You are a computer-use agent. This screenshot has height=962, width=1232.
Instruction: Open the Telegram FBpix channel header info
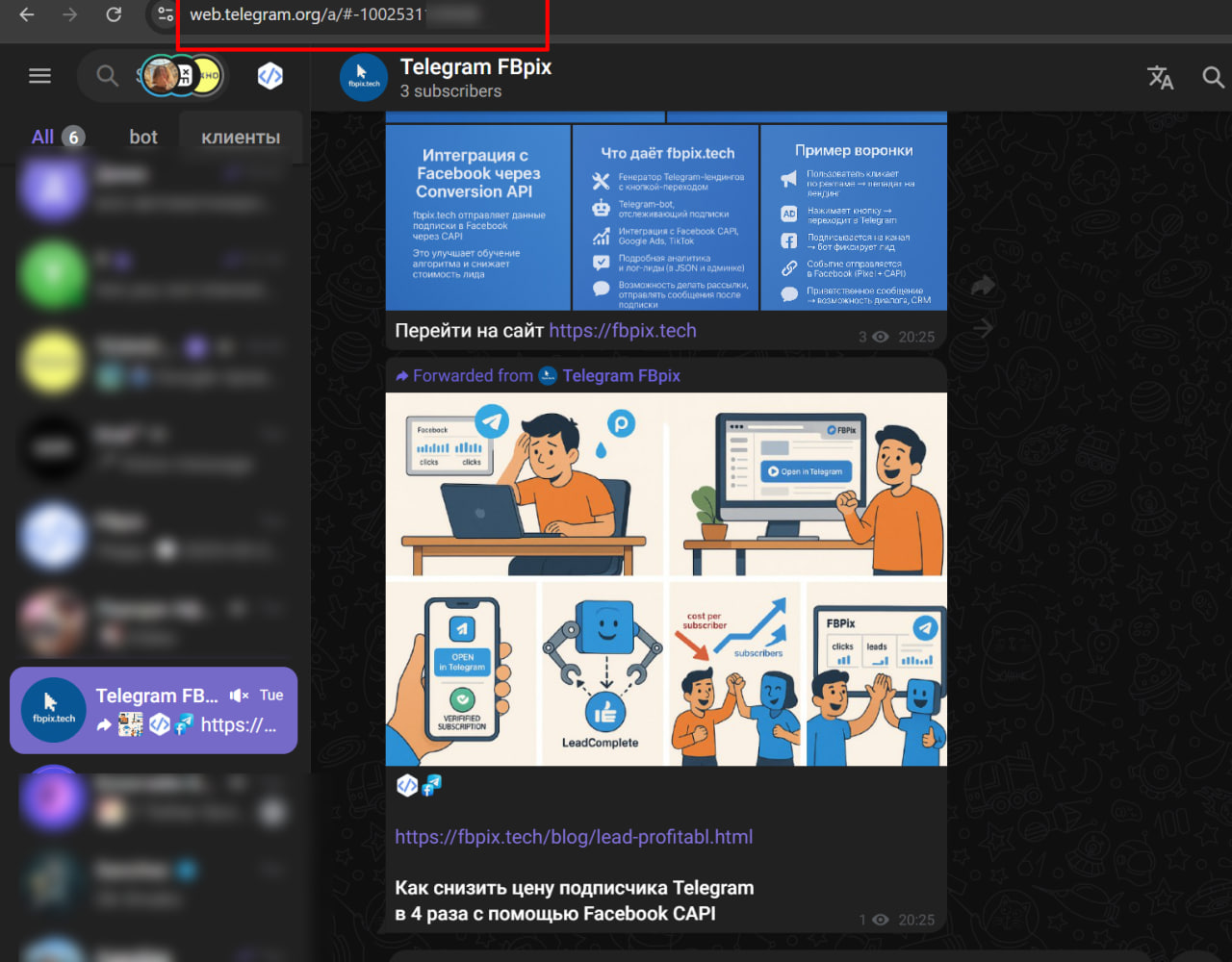tap(475, 78)
